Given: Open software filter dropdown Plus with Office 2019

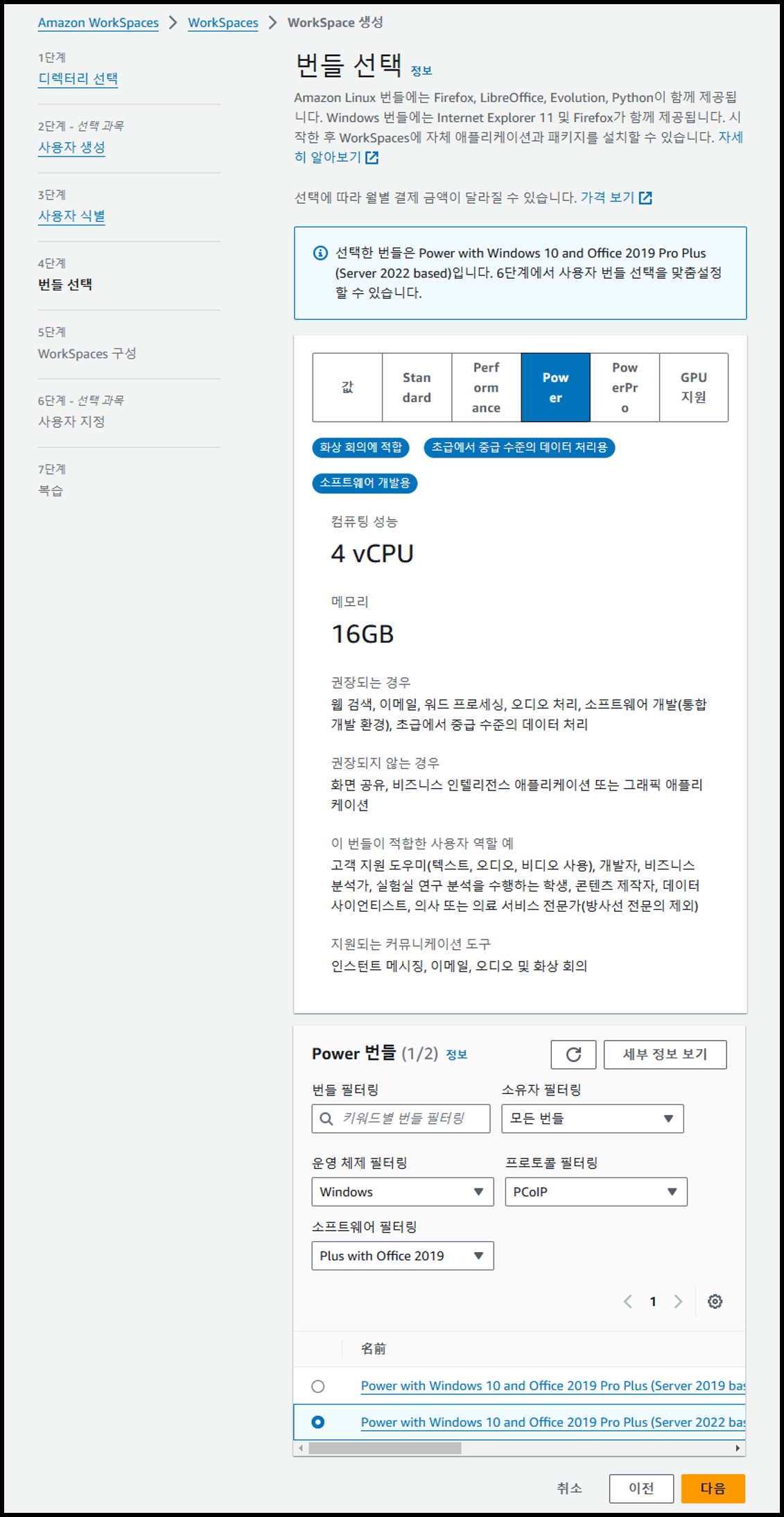Looking at the screenshot, I should pyautogui.click(x=403, y=1256).
